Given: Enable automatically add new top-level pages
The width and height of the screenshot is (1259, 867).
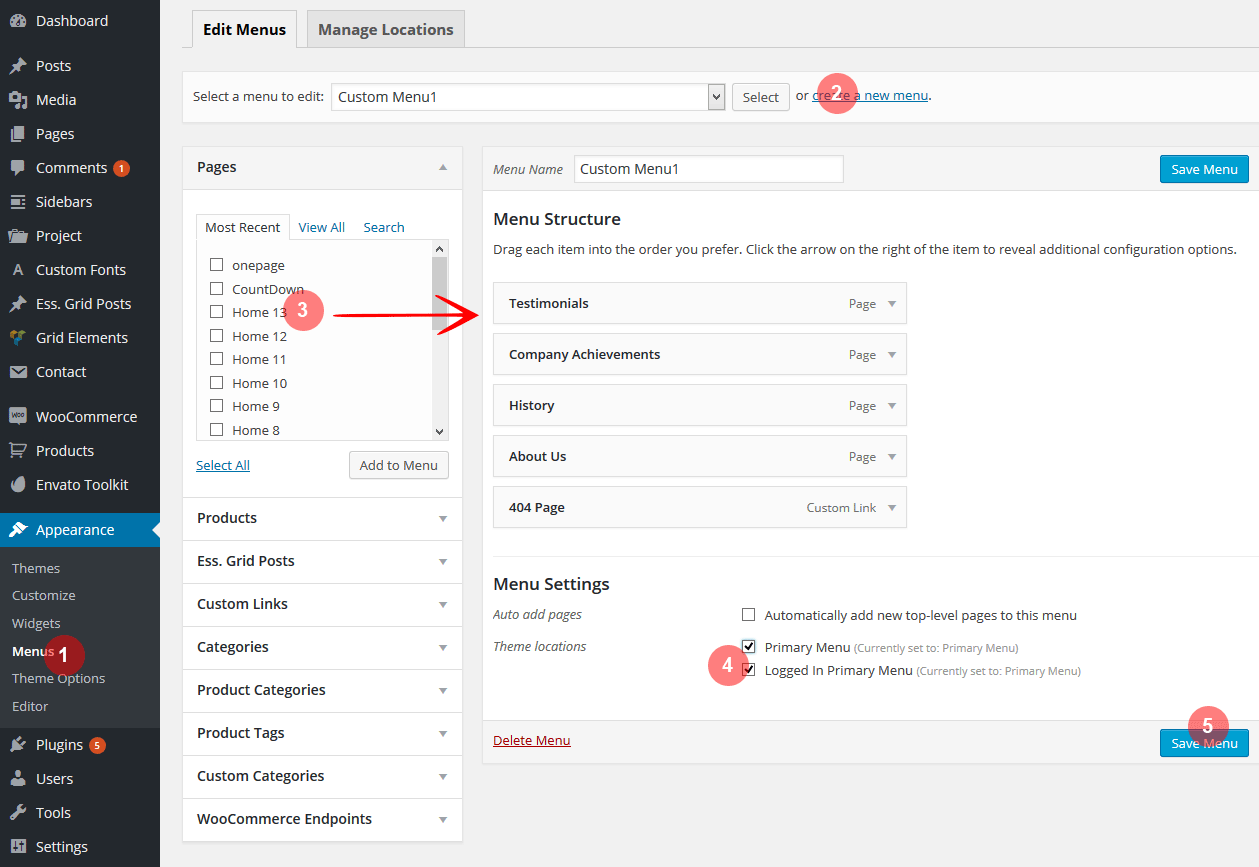Looking at the screenshot, I should tap(748, 615).
